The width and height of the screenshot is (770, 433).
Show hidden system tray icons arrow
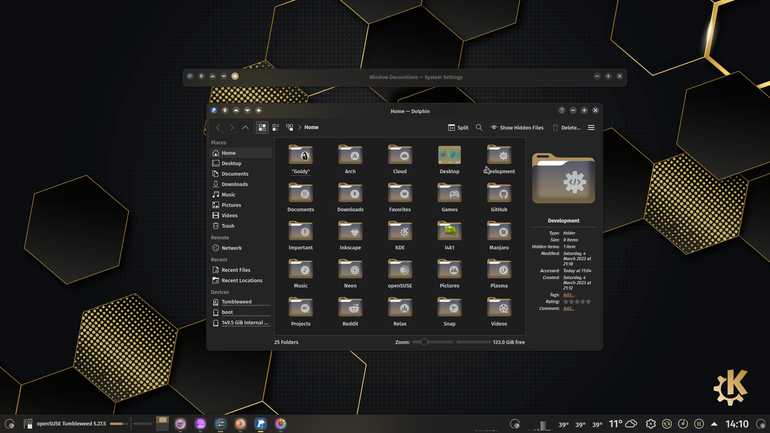(x=714, y=424)
